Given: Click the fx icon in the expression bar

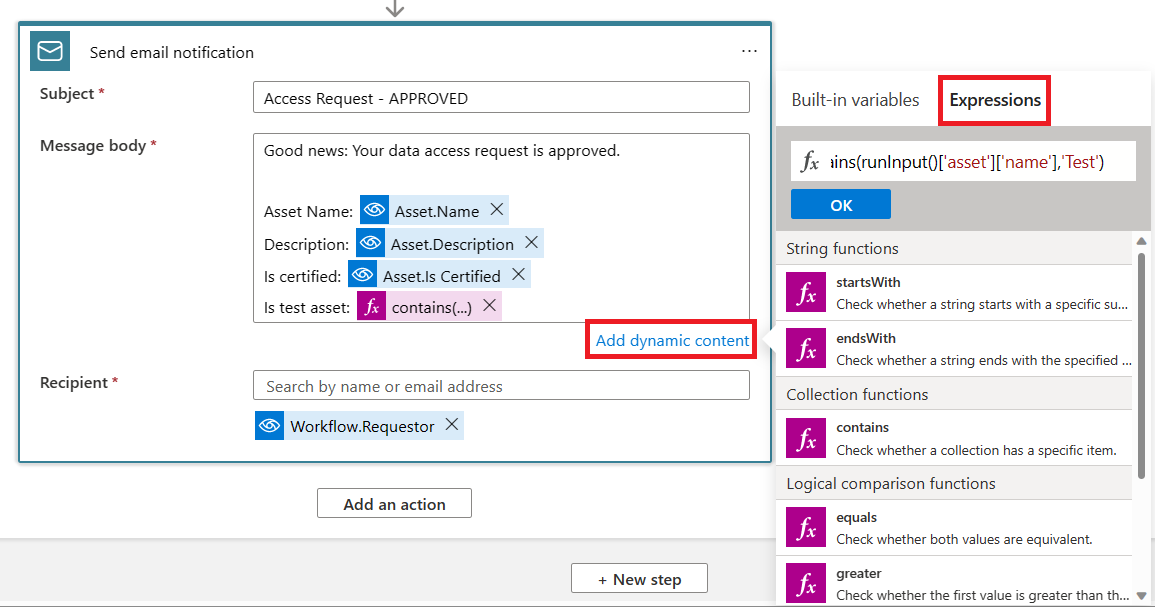Looking at the screenshot, I should pos(810,161).
